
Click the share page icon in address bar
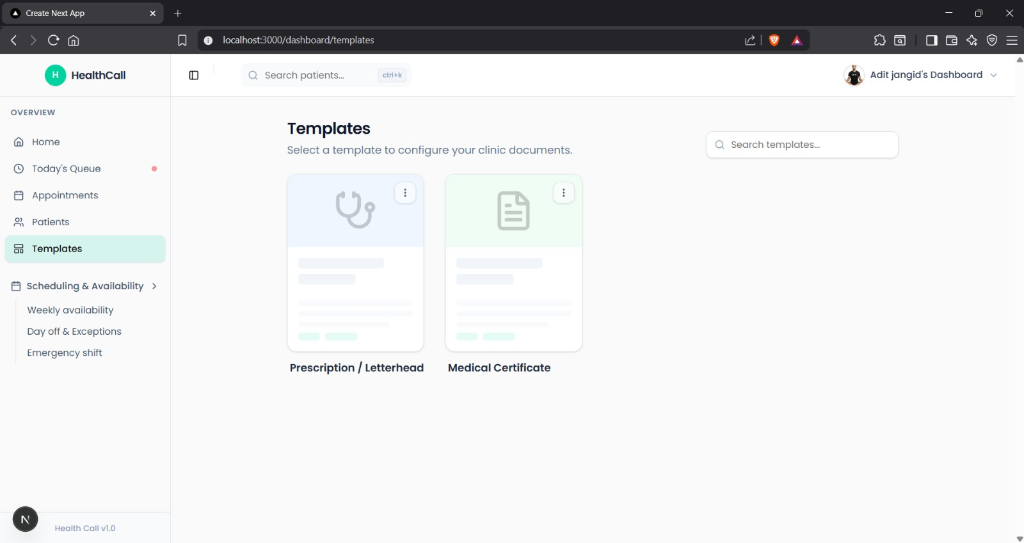pos(750,40)
